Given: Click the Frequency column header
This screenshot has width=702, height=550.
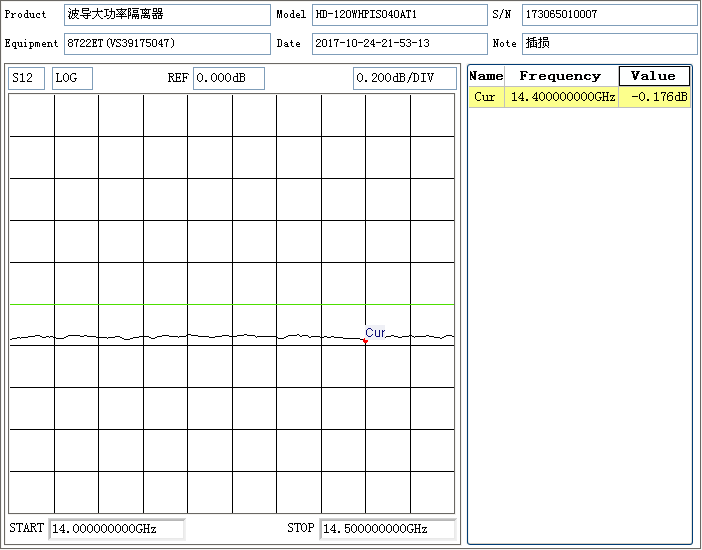Looking at the screenshot, I should (x=561, y=76).
